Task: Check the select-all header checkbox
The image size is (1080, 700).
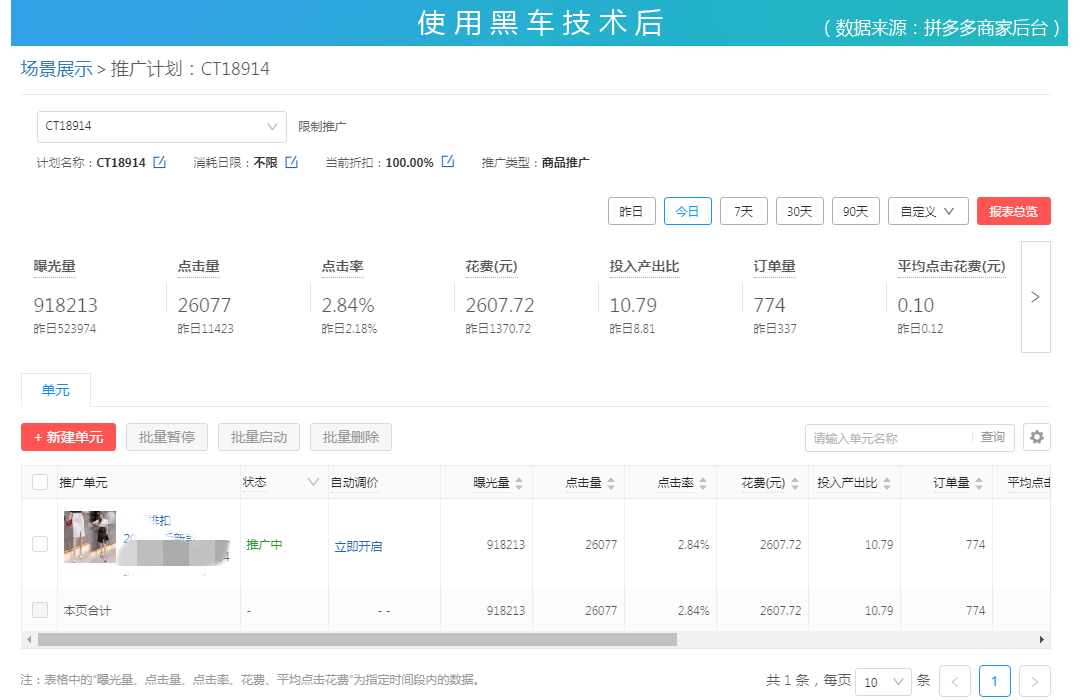Action: (x=40, y=482)
